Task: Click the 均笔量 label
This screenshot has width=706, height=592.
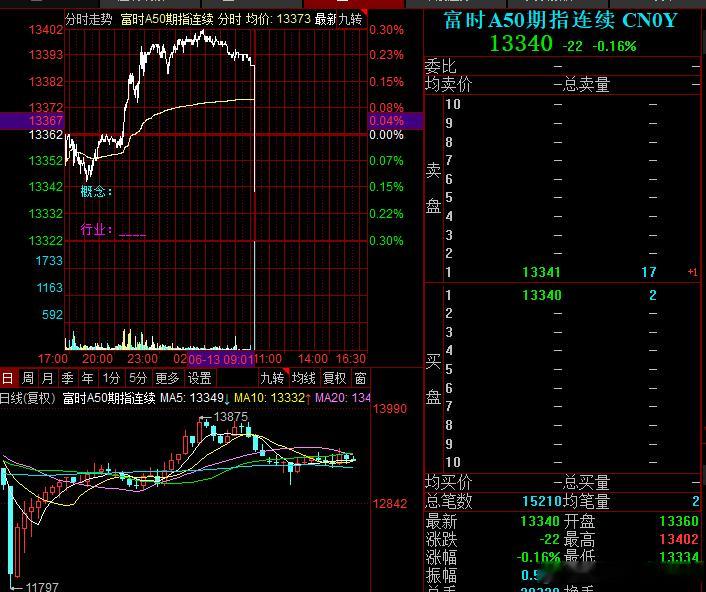Action: pos(586,501)
